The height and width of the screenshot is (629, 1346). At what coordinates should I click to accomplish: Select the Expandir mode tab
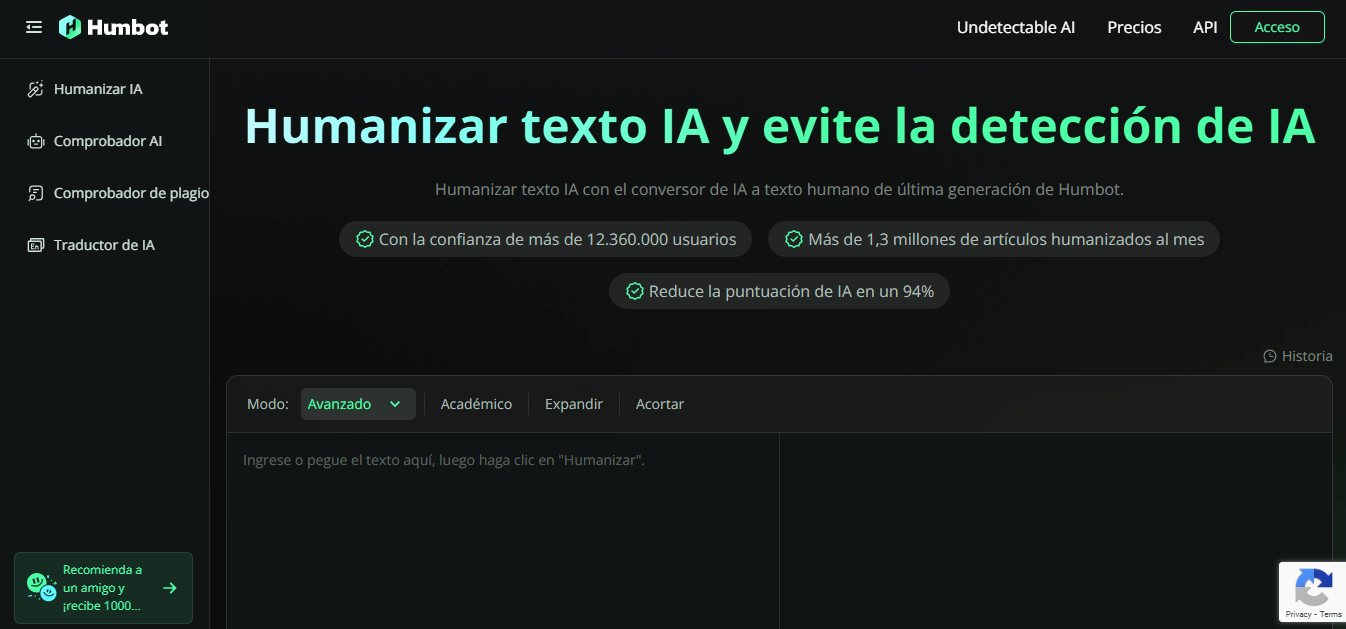(x=574, y=404)
